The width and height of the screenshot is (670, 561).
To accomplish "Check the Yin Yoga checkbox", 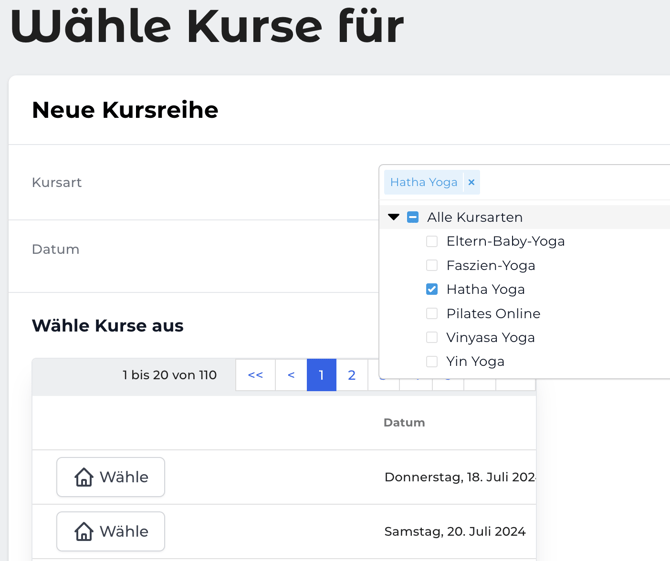I will pos(432,361).
